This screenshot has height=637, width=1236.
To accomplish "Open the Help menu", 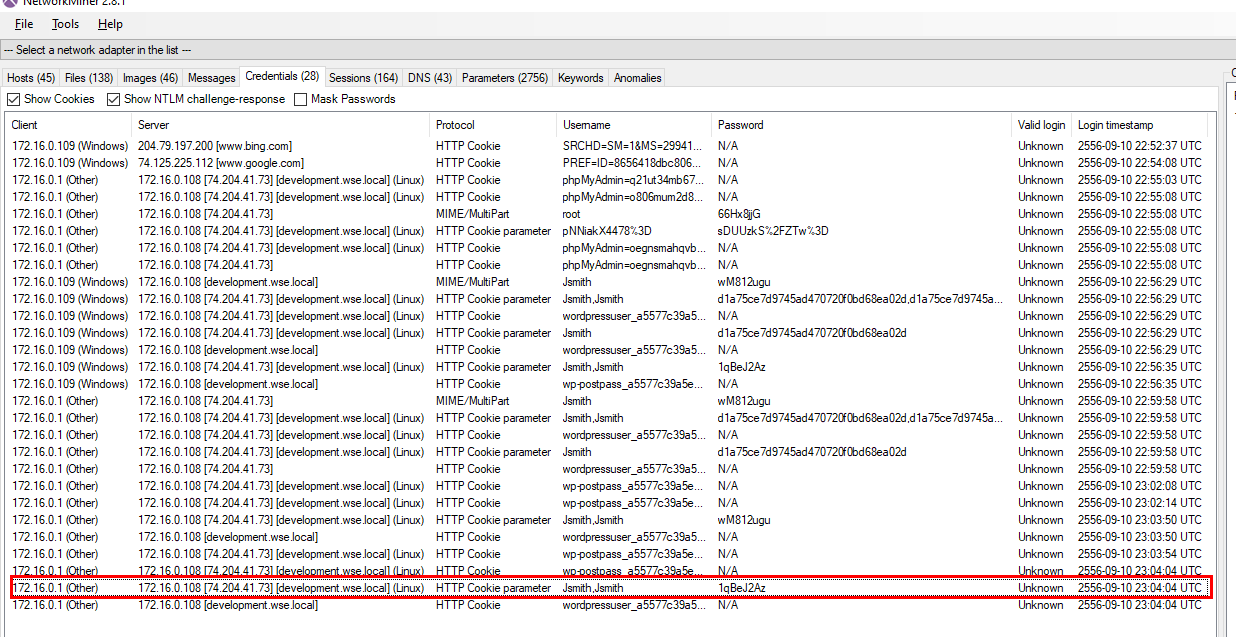I will [110, 24].
